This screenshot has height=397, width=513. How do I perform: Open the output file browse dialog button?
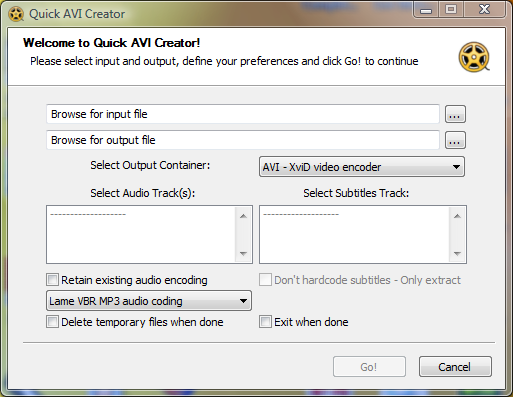(455, 140)
